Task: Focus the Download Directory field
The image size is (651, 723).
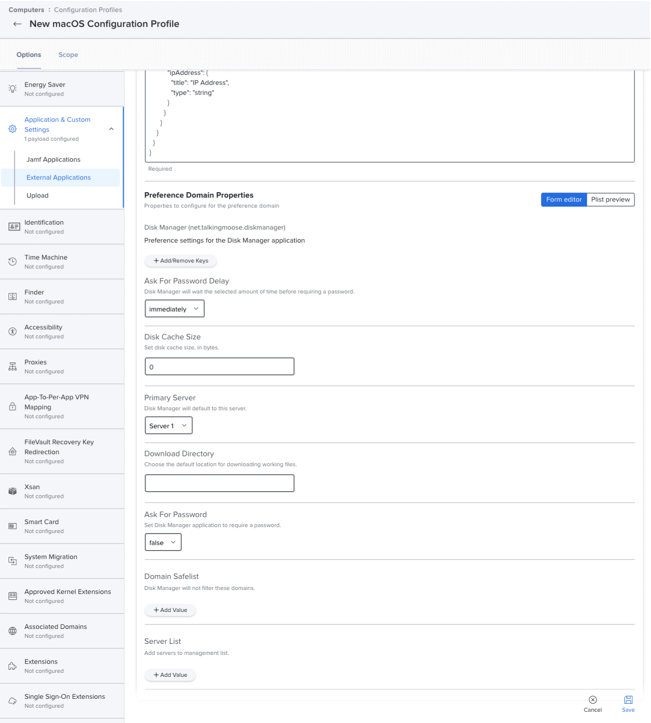Action: coord(219,483)
